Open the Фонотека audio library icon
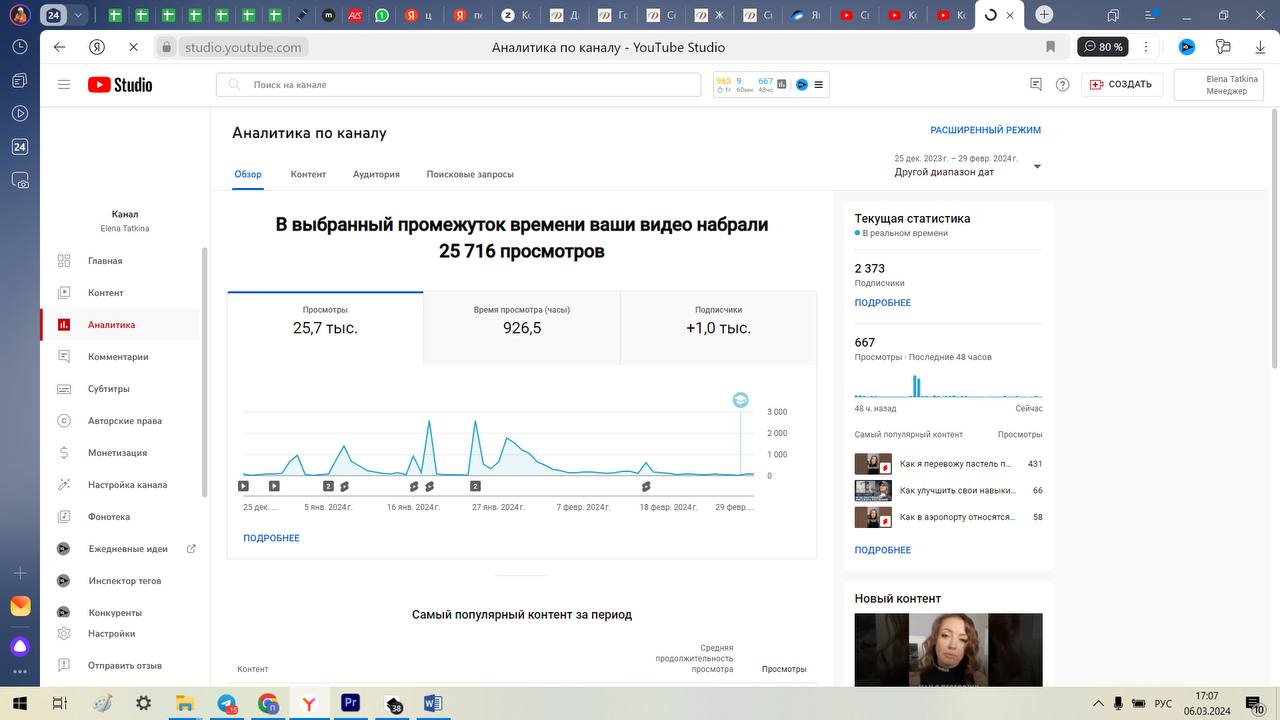1280x720 pixels. (x=64, y=517)
